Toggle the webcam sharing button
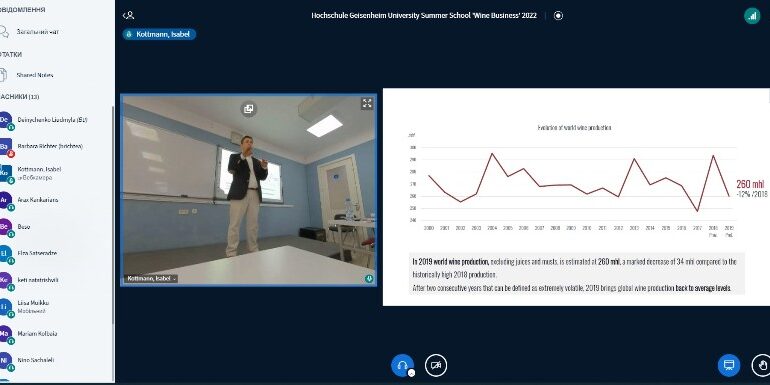The height and width of the screenshot is (385, 770). click(436, 365)
